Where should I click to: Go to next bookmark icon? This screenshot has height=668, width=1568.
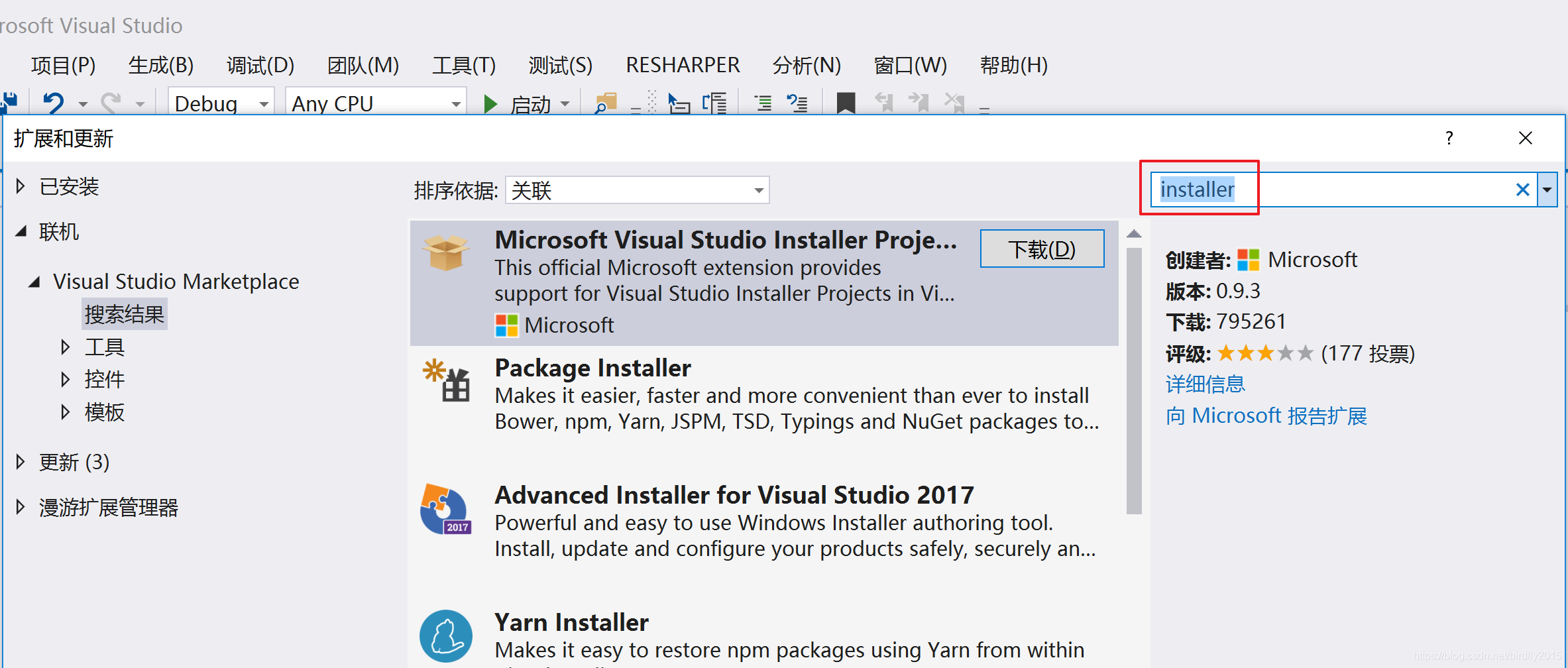pyautogui.click(x=919, y=103)
